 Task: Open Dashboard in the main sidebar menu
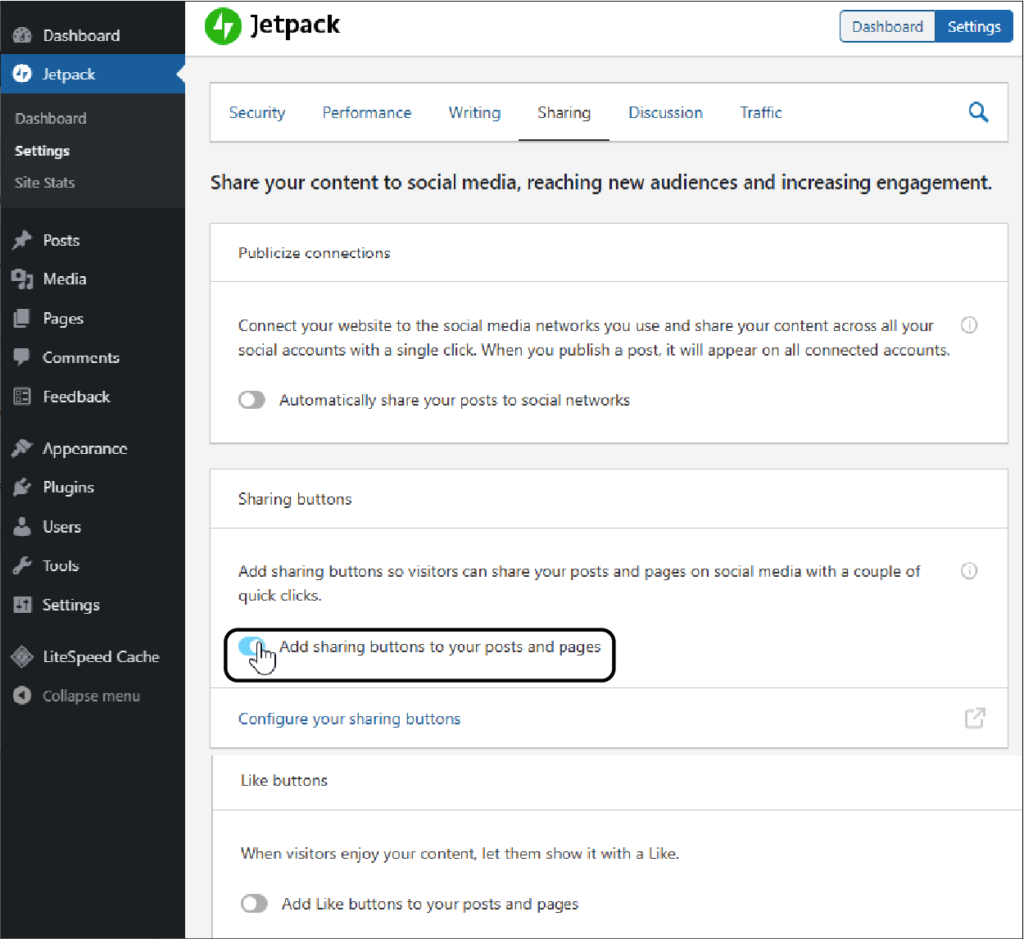coord(93,35)
